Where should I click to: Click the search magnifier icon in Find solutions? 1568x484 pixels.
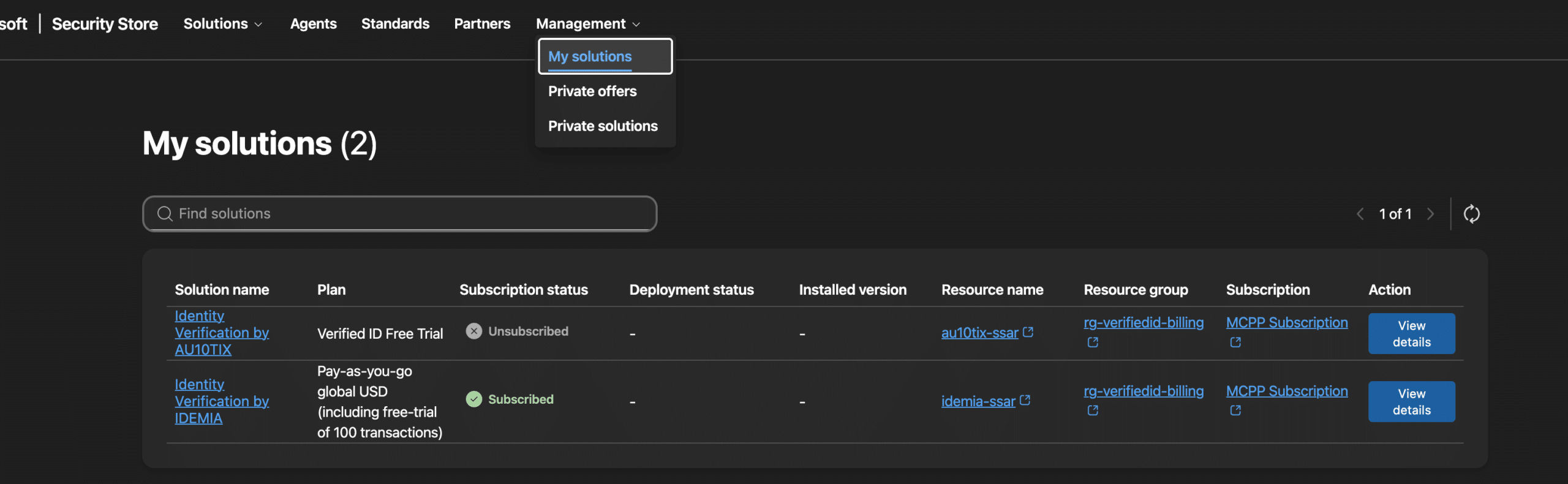tap(164, 214)
